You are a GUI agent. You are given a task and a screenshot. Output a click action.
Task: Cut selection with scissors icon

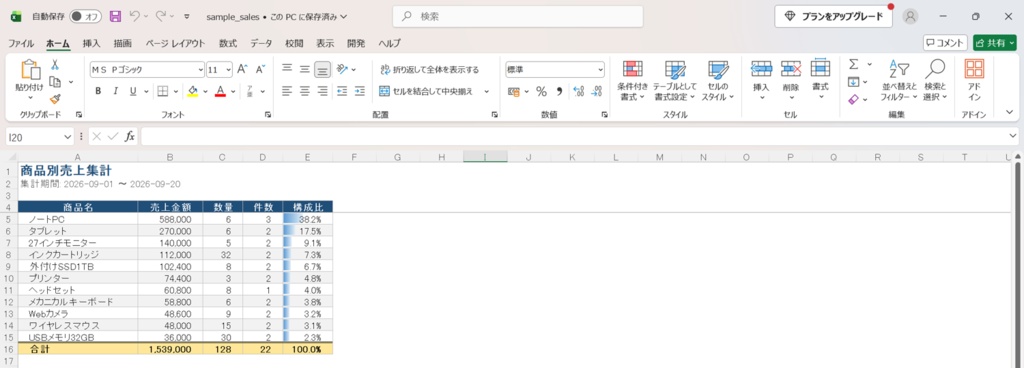pos(56,65)
